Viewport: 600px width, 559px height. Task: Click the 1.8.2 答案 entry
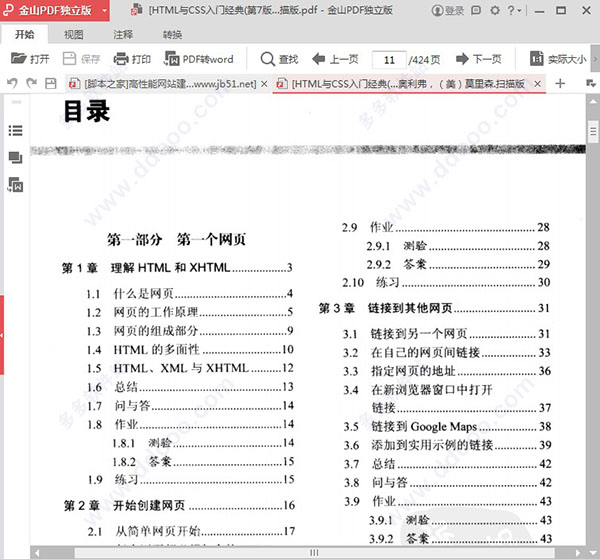203,461
